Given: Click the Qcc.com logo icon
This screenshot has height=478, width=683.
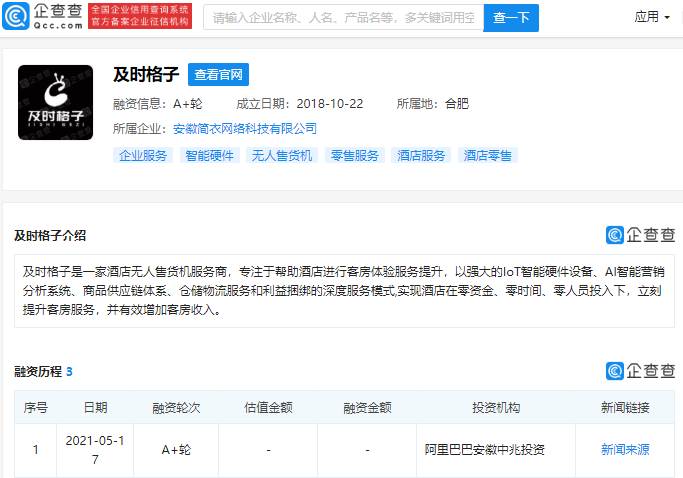Looking at the screenshot, I should (x=16, y=16).
